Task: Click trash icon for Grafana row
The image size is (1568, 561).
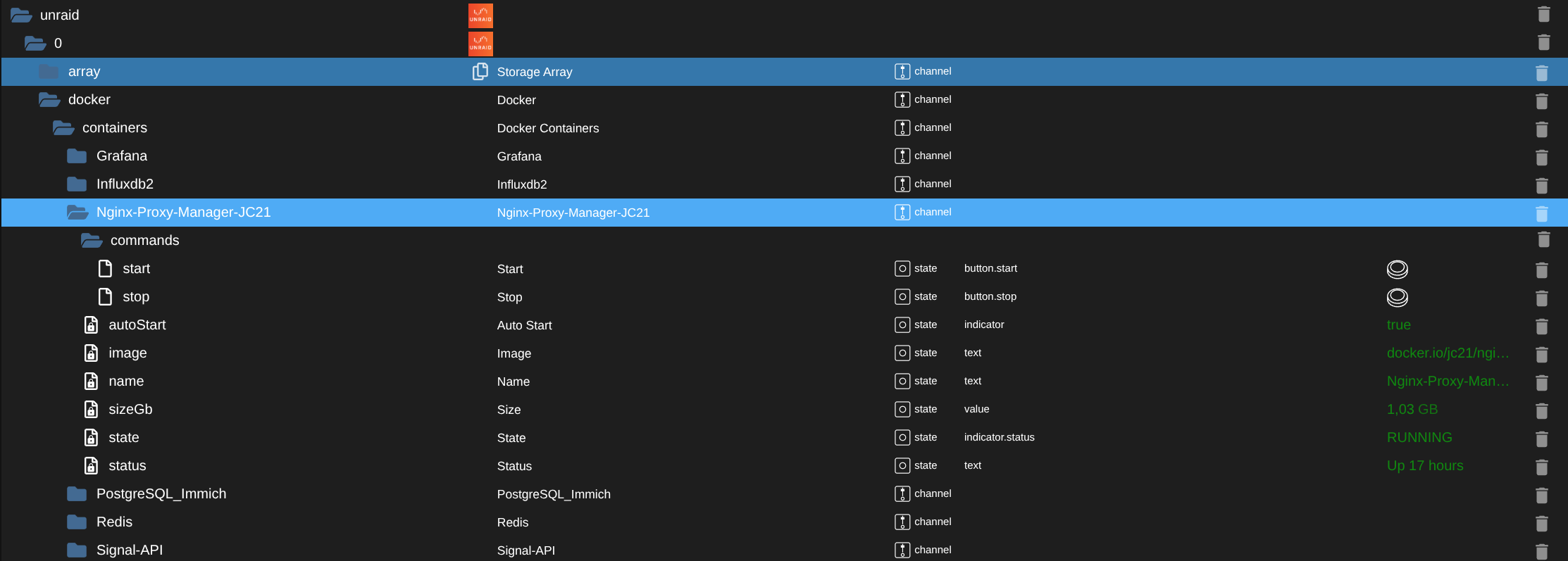Action: (1541, 157)
